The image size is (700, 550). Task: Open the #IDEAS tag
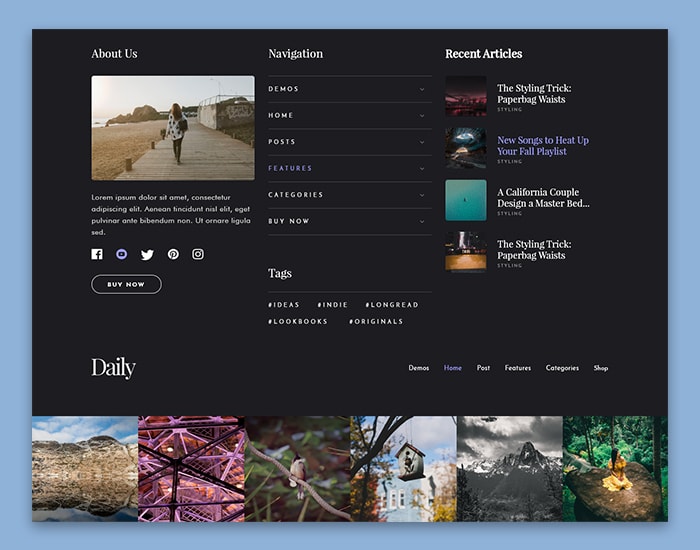coord(283,305)
